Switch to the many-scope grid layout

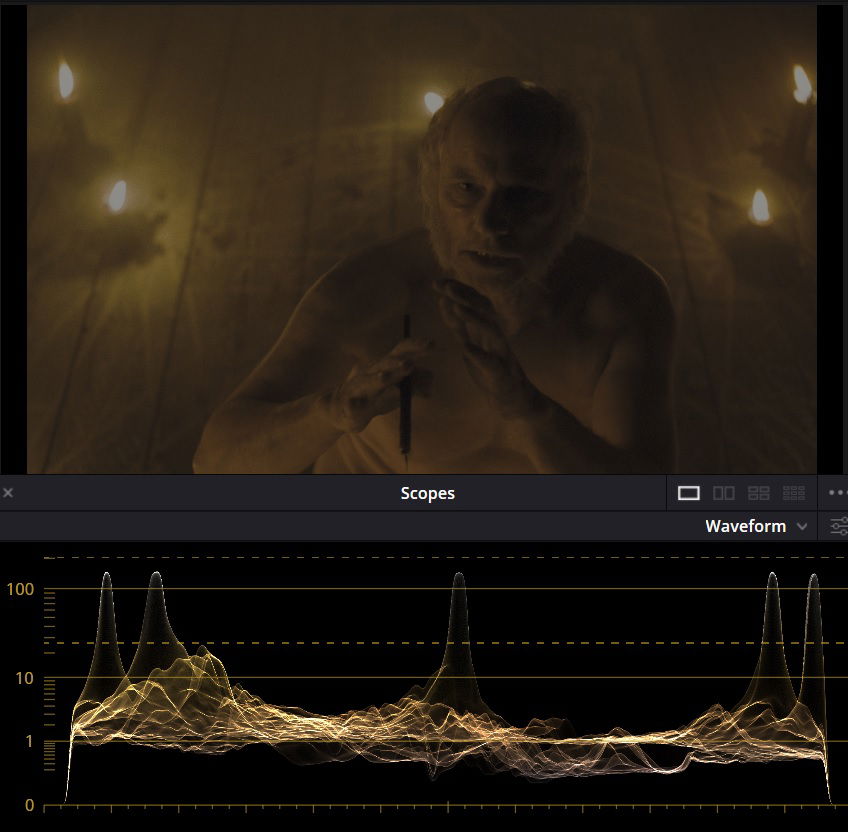793,493
